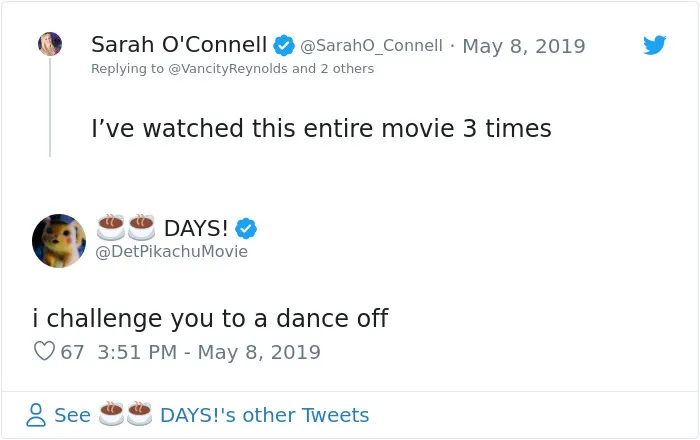The width and height of the screenshot is (700, 440).
Task: Open the @DetPikachuMovie handle link
Action: tap(171, 251)
